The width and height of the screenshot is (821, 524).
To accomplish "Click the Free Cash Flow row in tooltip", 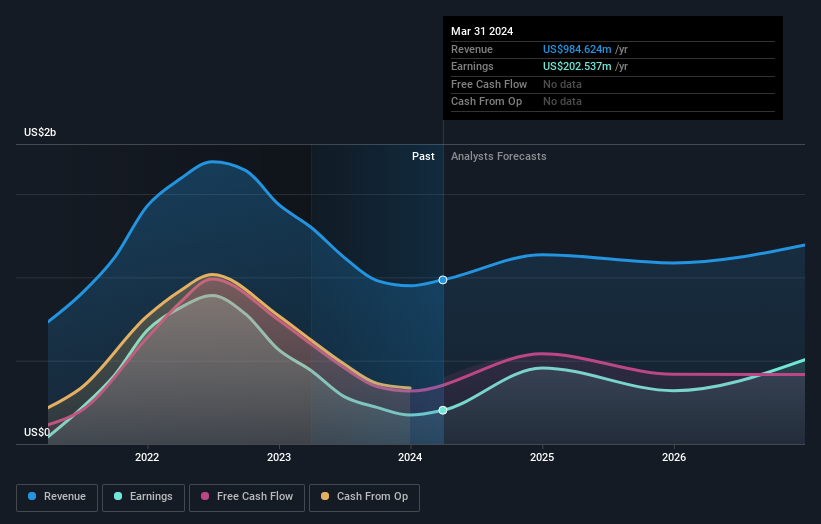I will tap(613, 84).
